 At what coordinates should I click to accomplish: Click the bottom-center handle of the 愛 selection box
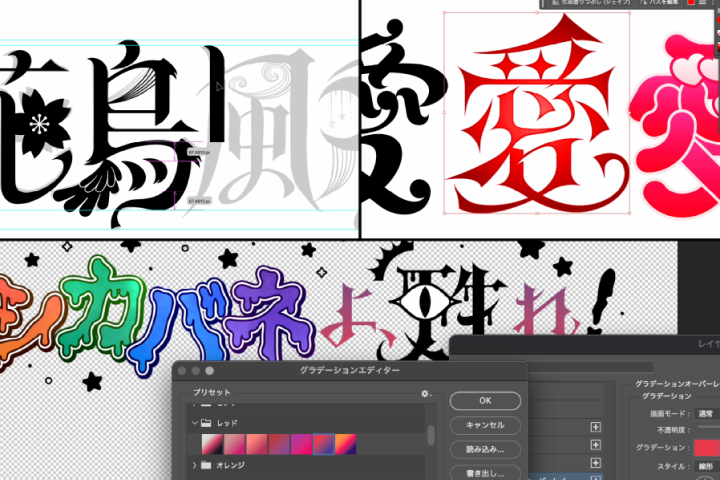click(x=537, y=213)
